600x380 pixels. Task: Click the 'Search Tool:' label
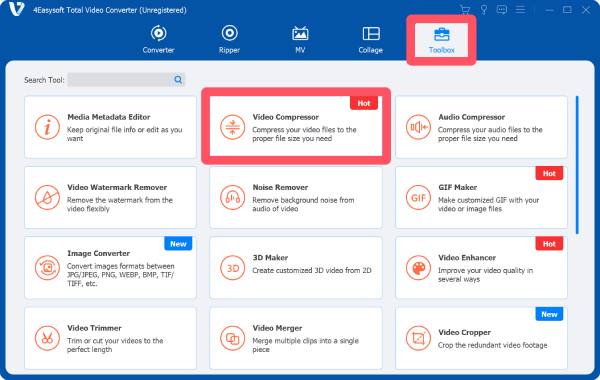44,80
